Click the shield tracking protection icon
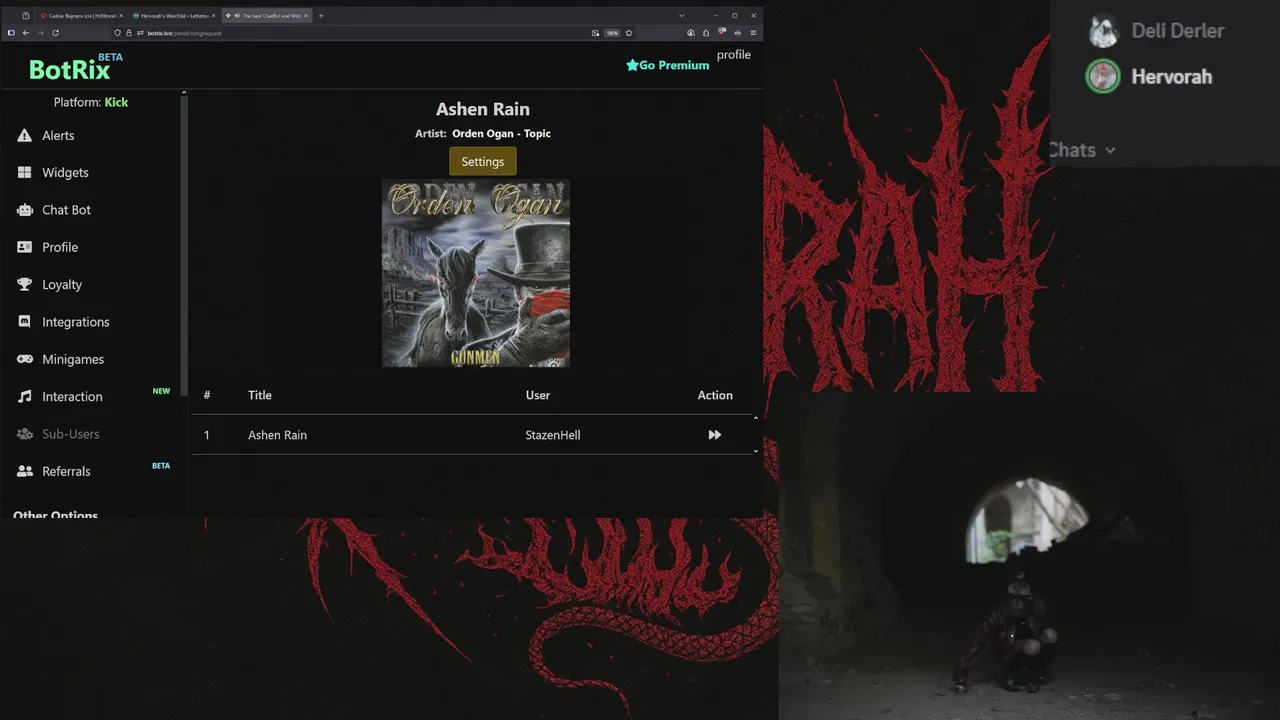The image size is (1280, 720). point(117,33)
